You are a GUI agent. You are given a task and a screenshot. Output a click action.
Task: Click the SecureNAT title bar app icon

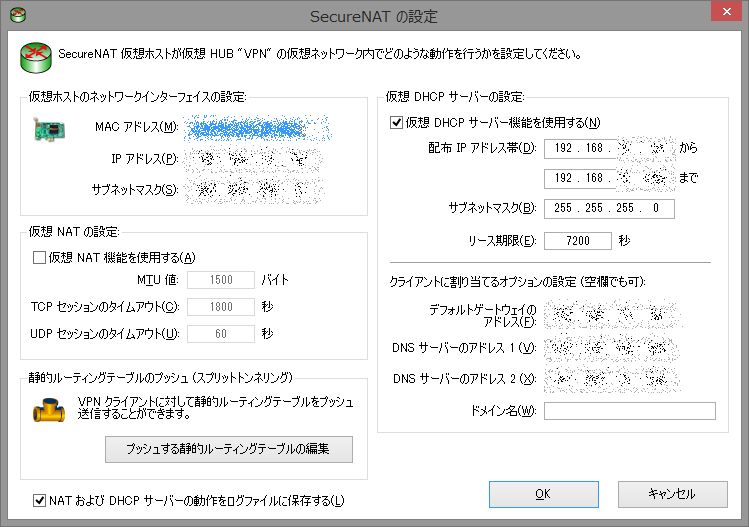[x=18, y=15]
